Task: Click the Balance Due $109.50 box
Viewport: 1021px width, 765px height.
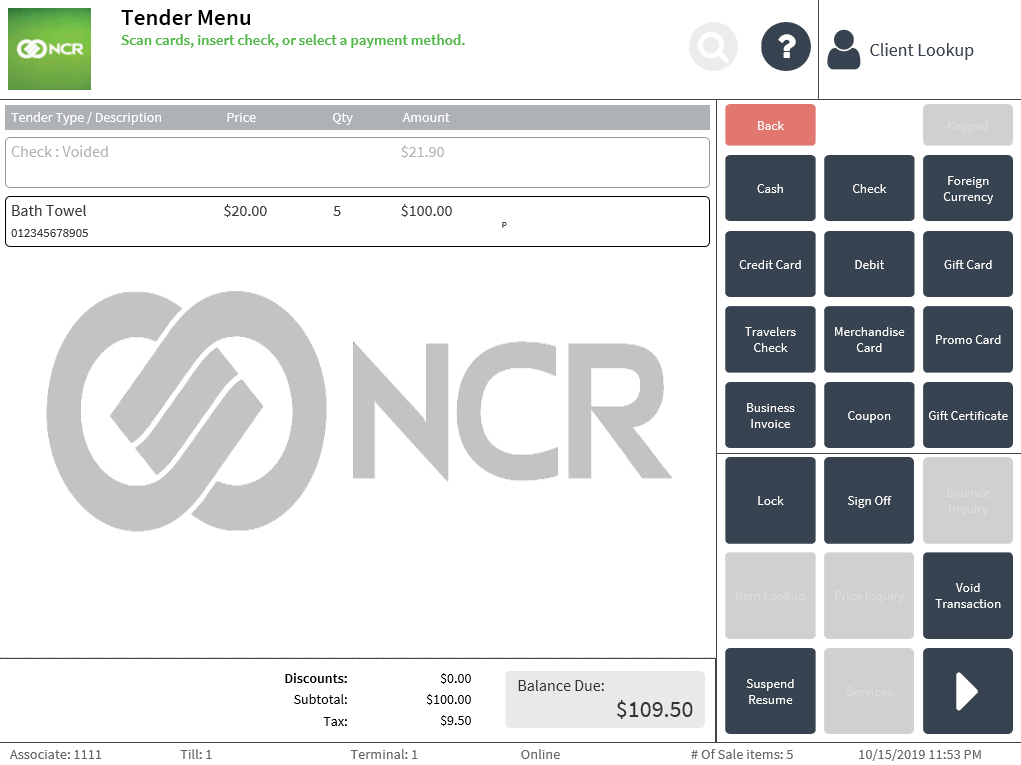Action: point(605,699)
